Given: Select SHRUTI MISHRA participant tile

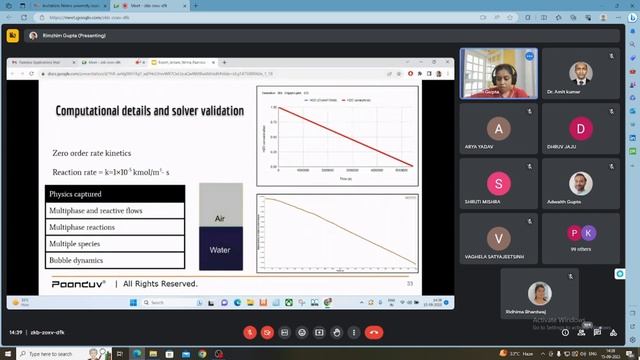Looking at the screenshot, I should 499,184.
